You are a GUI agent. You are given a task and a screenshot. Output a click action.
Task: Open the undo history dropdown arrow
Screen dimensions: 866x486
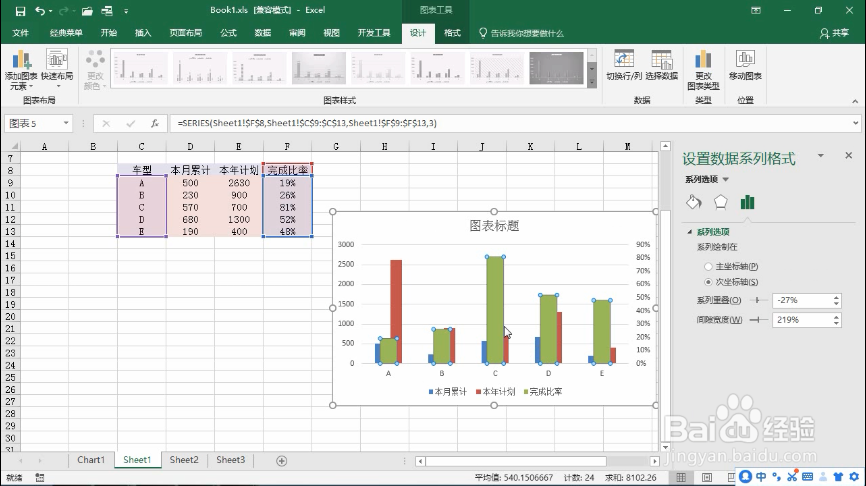click(50, 10)
